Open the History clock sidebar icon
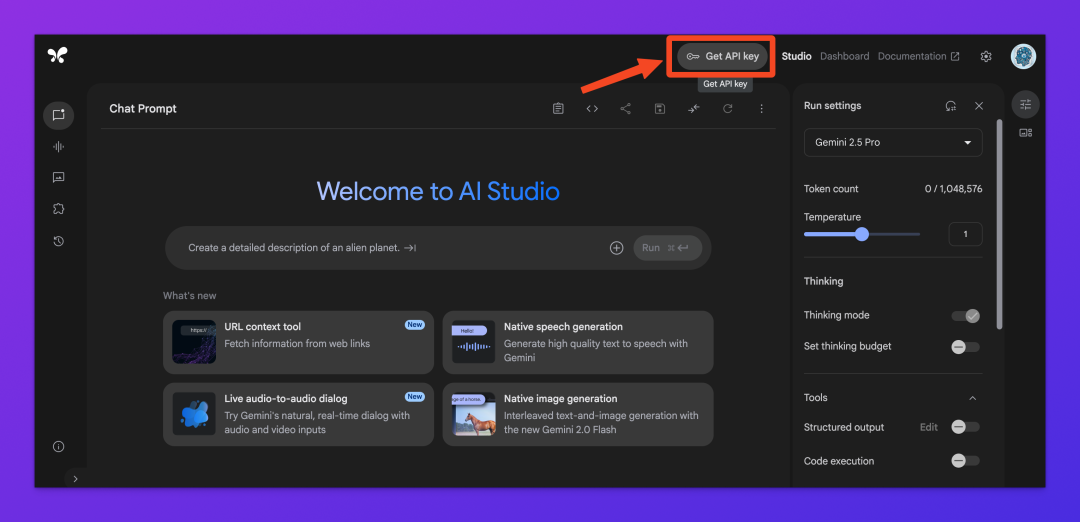This screenshot has height=522, width=1080. (59, 241)
